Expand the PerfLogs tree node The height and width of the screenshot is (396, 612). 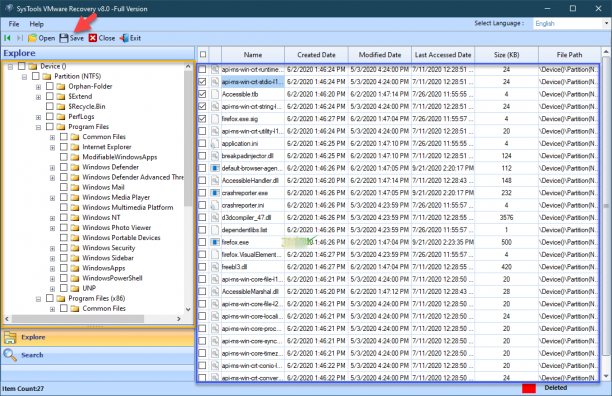click(38, 117)
